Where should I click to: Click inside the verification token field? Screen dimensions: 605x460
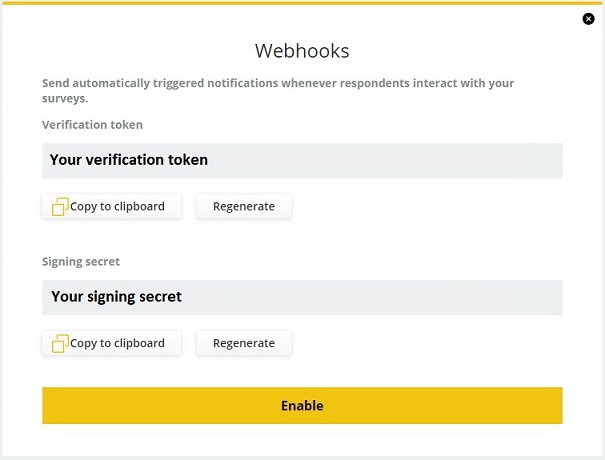[x=302, y=161]
